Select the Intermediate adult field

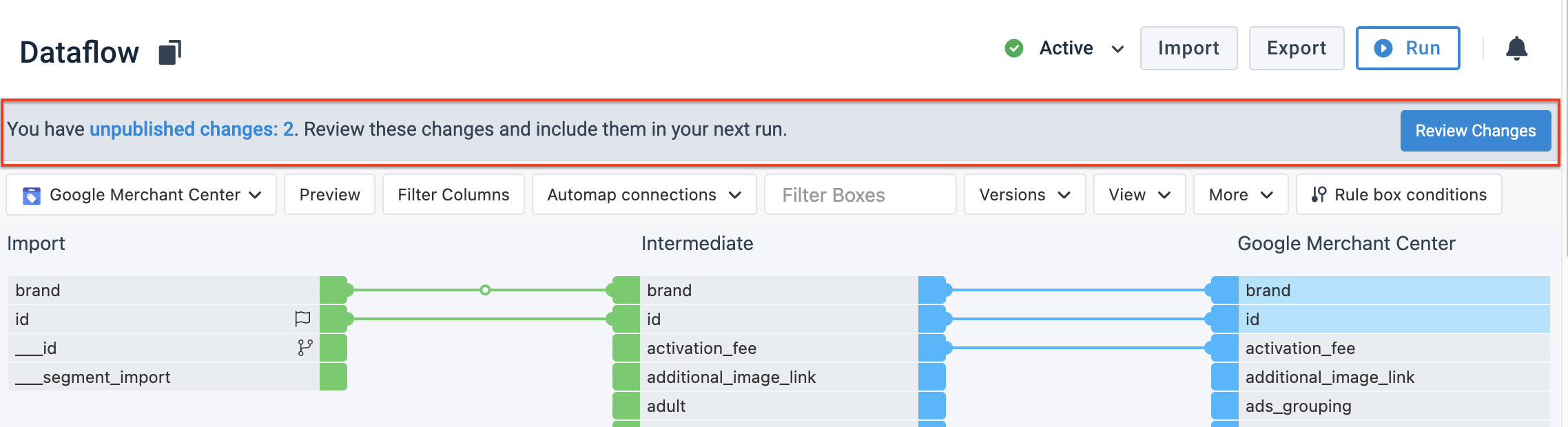point(778,406)
